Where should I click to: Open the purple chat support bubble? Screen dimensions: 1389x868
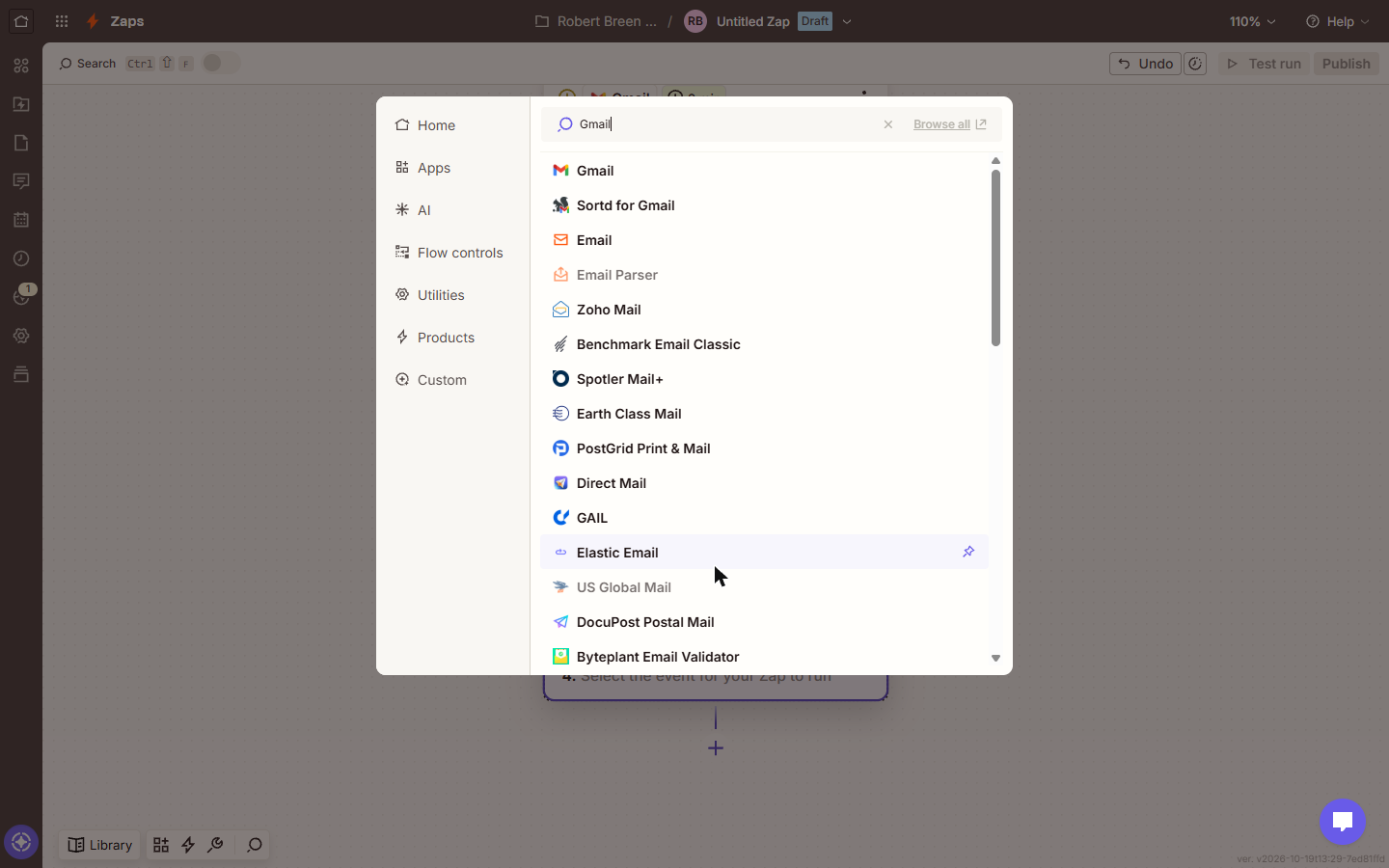pyautogui.click(x=1342, y=822)
